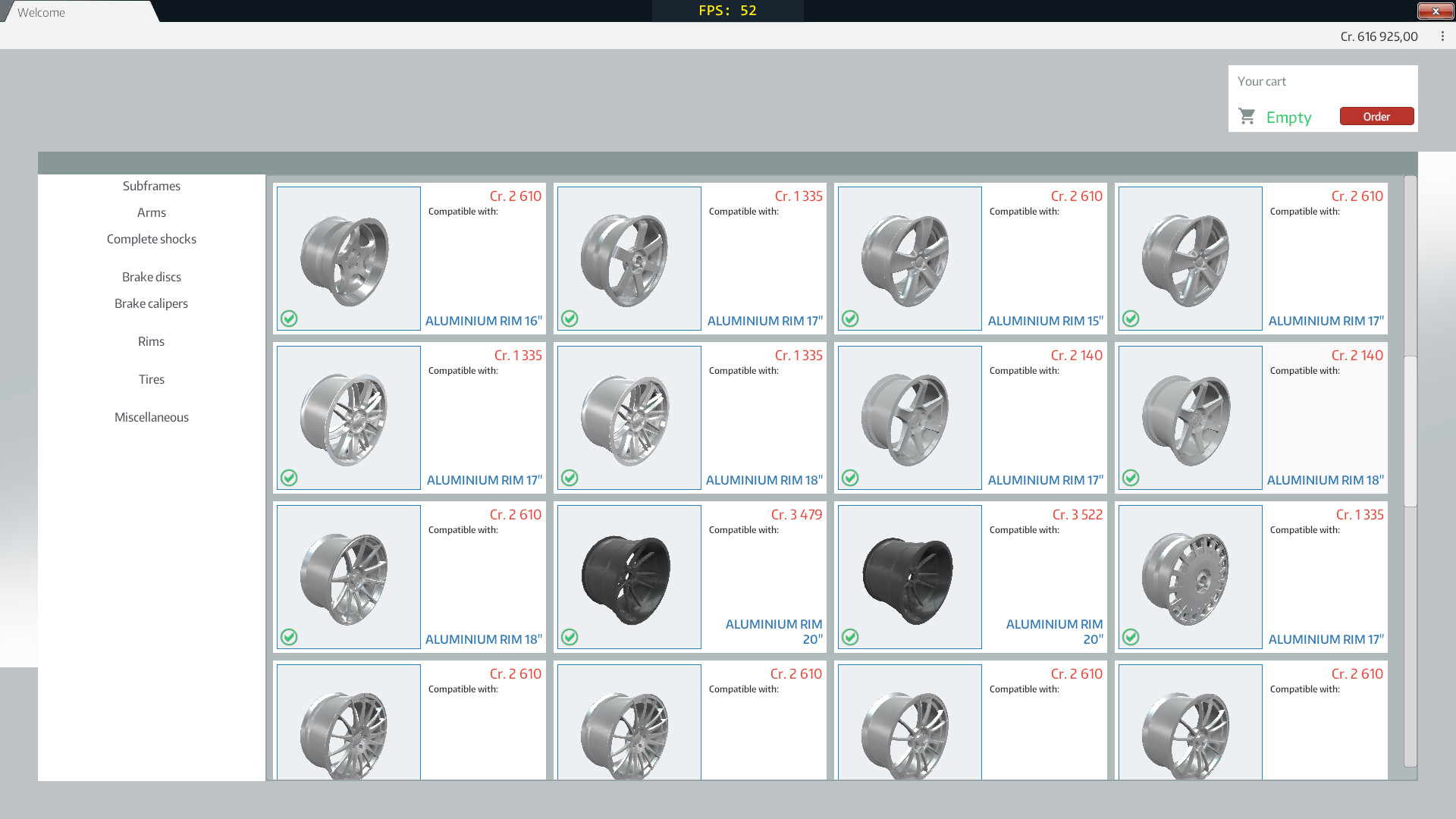Switch to the Welcome tab
This screenshot has height=819, width=1456.
42,11
